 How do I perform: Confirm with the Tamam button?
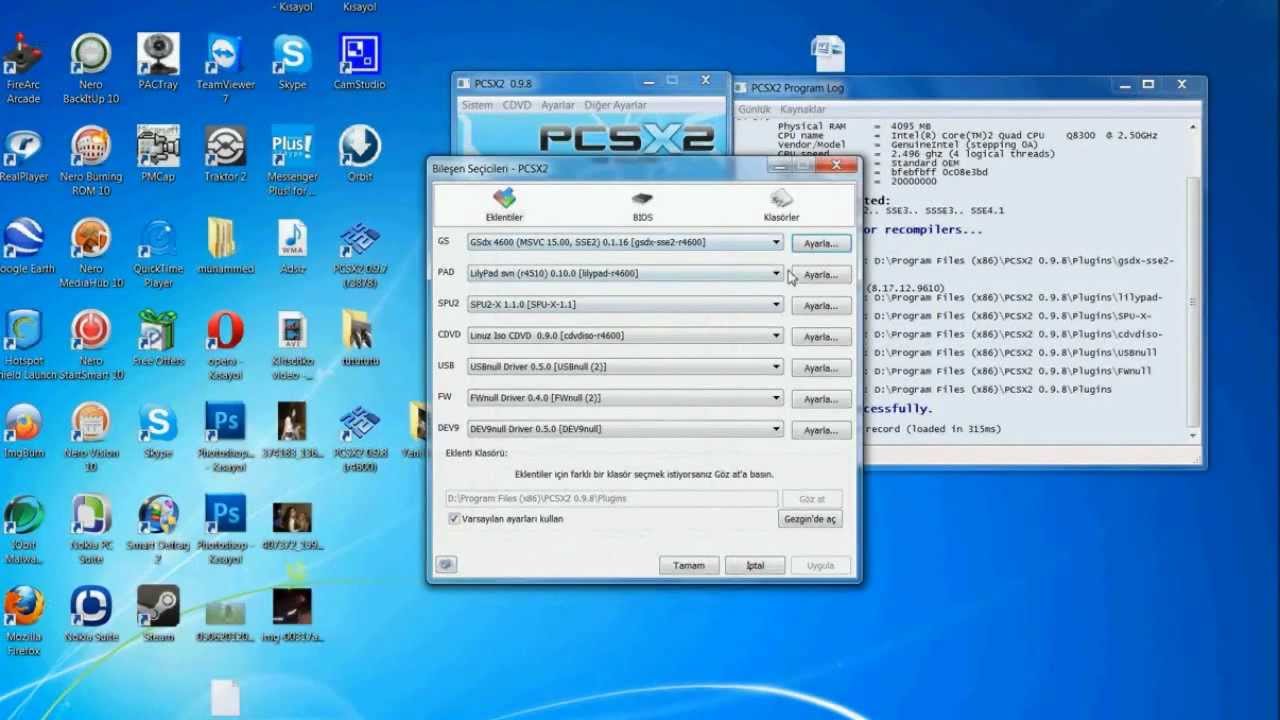click(689, 565)
